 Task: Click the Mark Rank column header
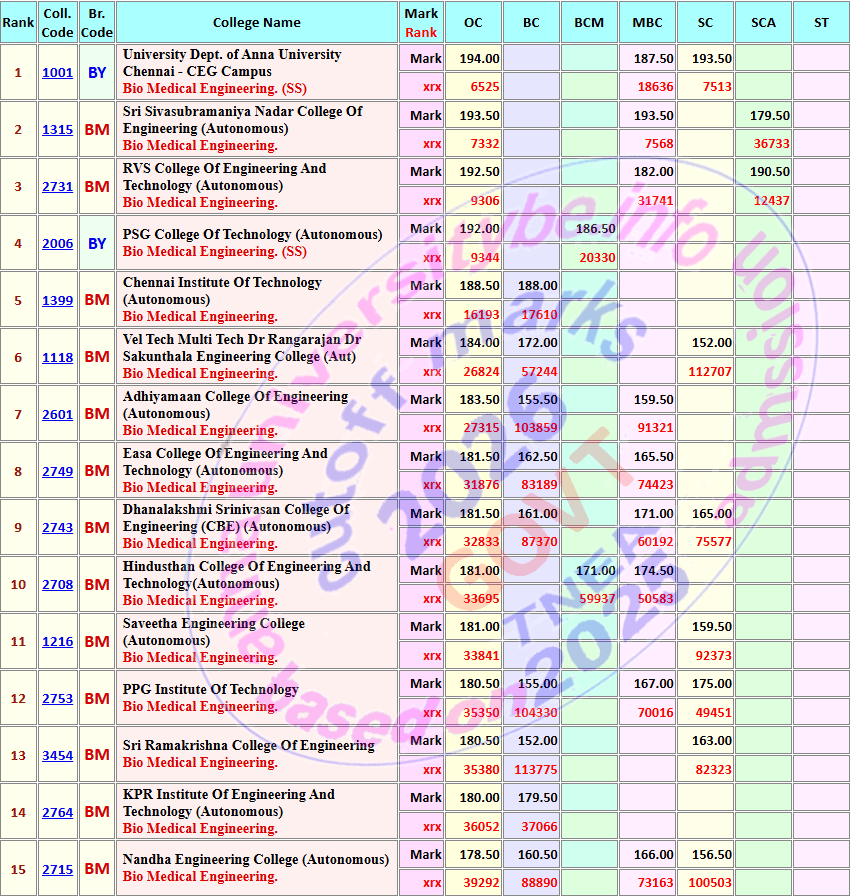click(x=421, y=22)
